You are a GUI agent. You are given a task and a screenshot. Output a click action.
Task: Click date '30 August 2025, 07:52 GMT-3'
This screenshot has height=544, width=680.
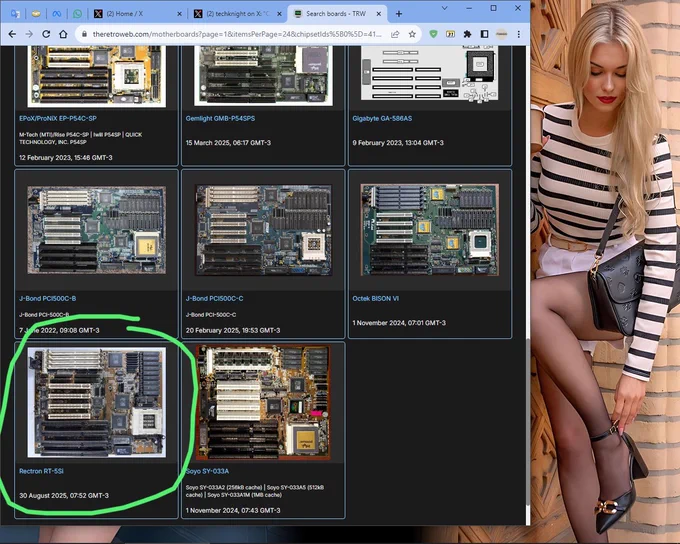[x=64, y=495]
